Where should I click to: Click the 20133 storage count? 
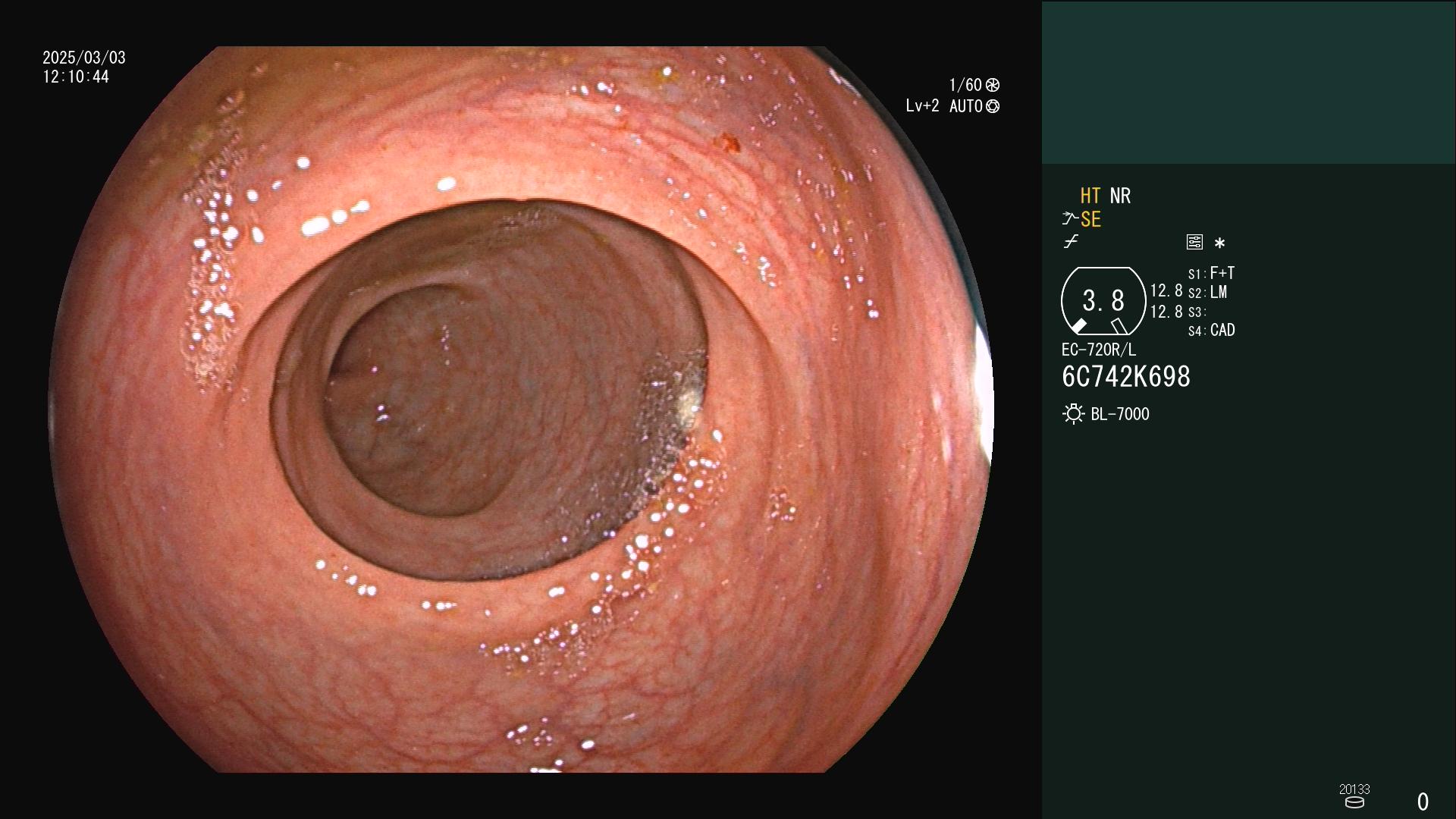(x=1354, y=789)
